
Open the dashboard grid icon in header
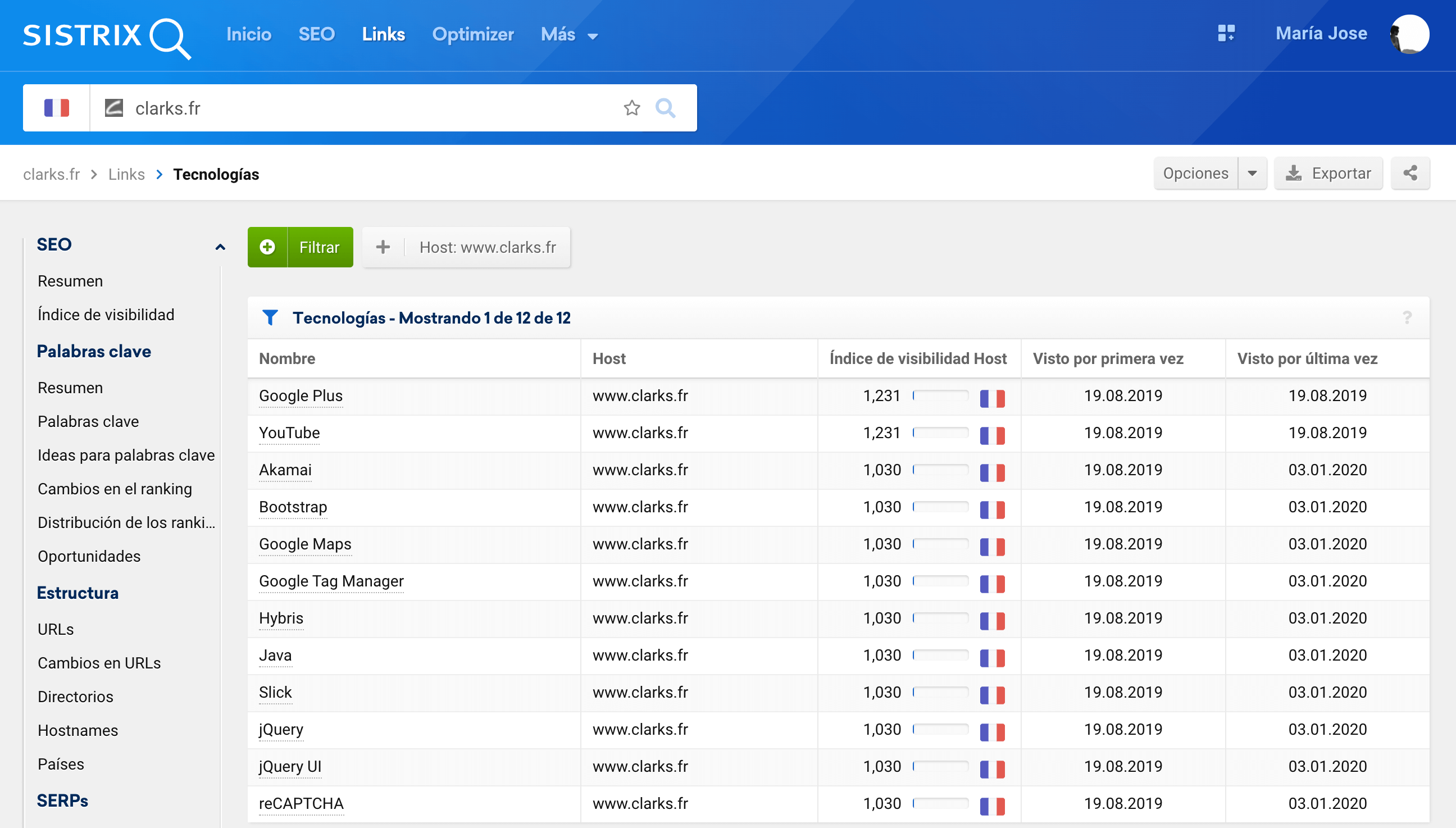1226,33
